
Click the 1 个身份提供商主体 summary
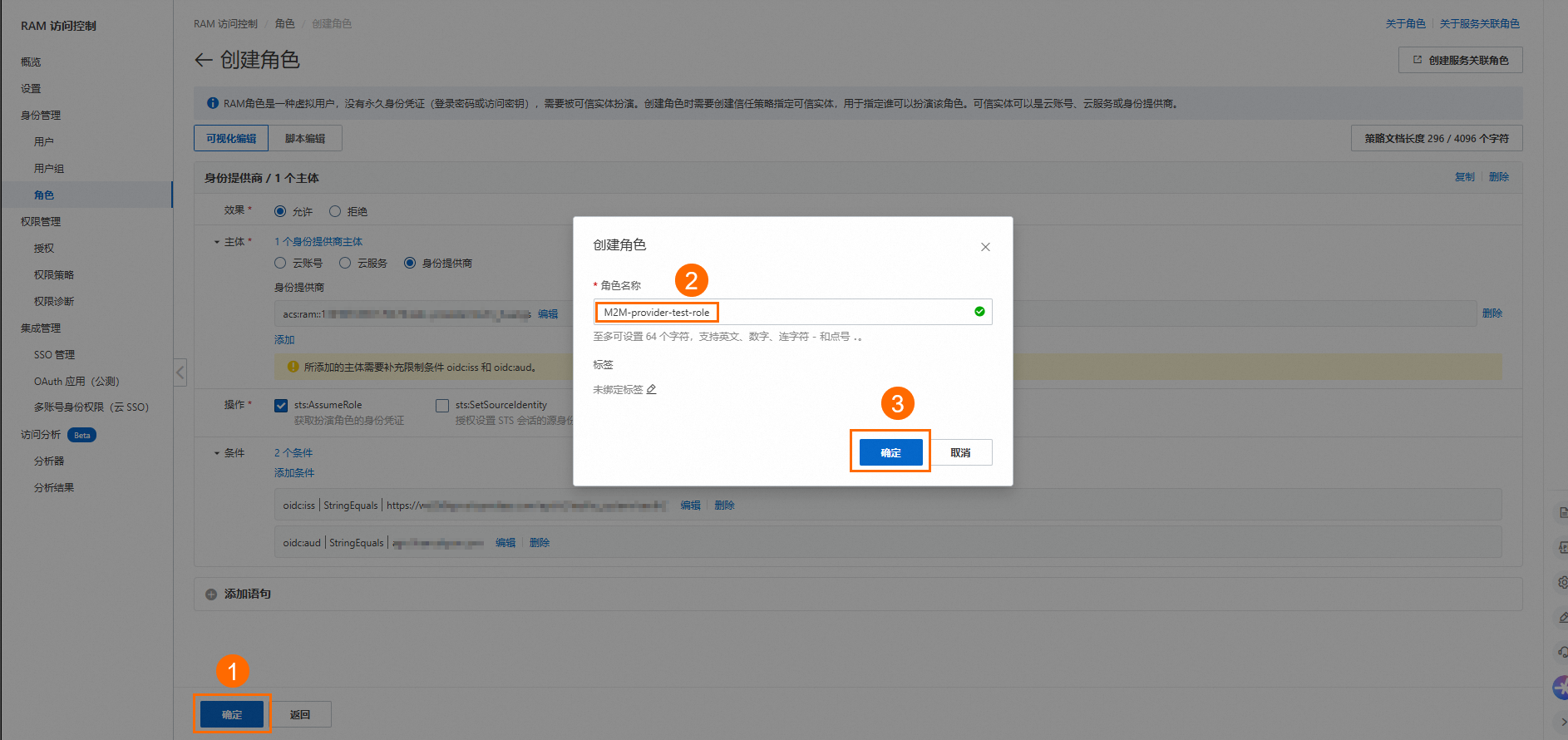click(318, 242)
